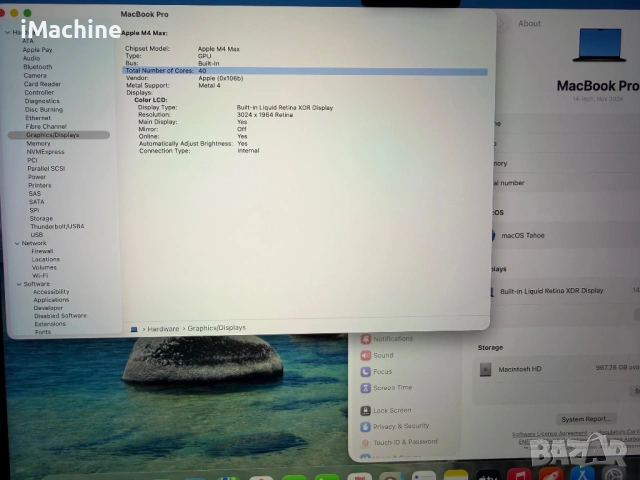
Task: Select SPI in sidebar
Action: 34,210
